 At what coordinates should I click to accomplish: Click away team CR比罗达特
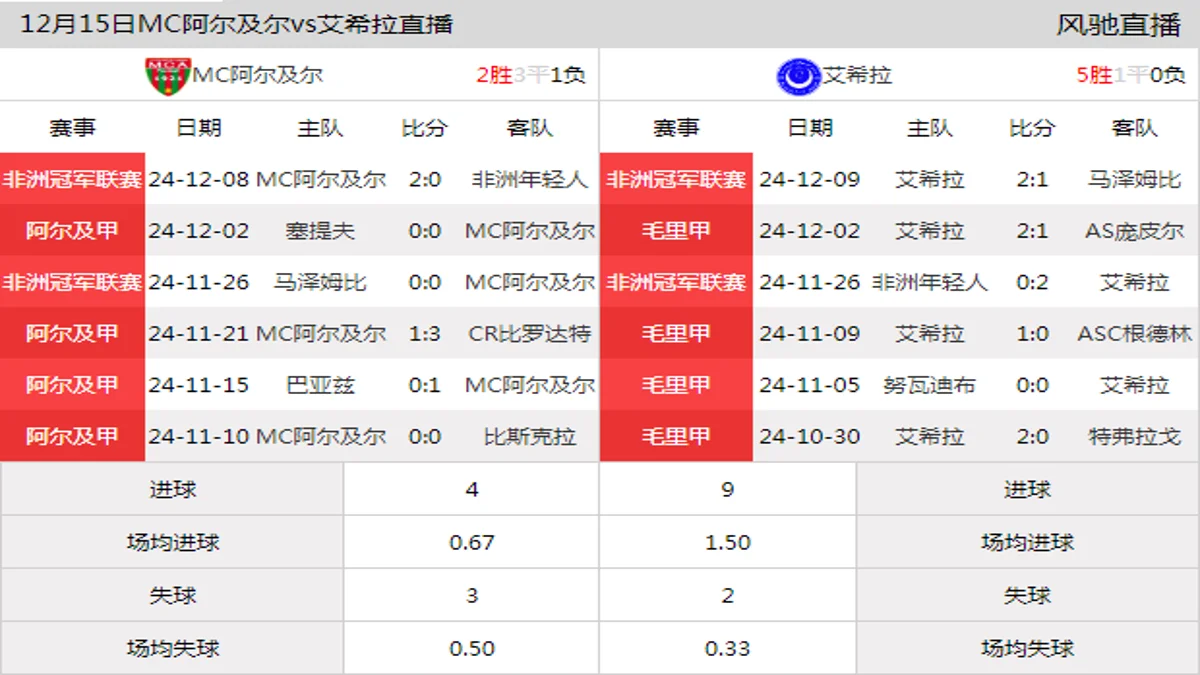coord(530,334)
